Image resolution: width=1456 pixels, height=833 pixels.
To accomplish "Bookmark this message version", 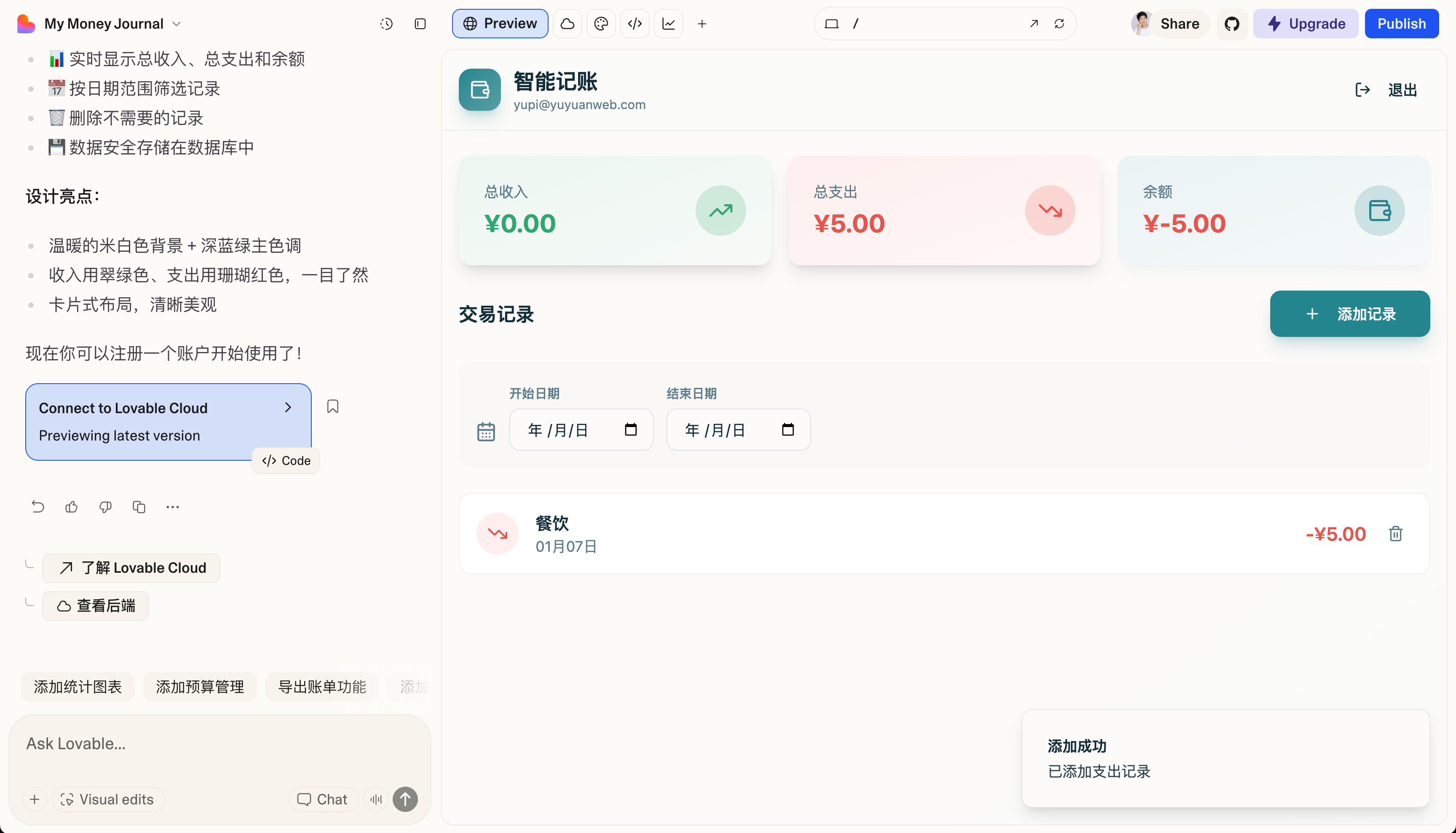I will coord(332,406).
